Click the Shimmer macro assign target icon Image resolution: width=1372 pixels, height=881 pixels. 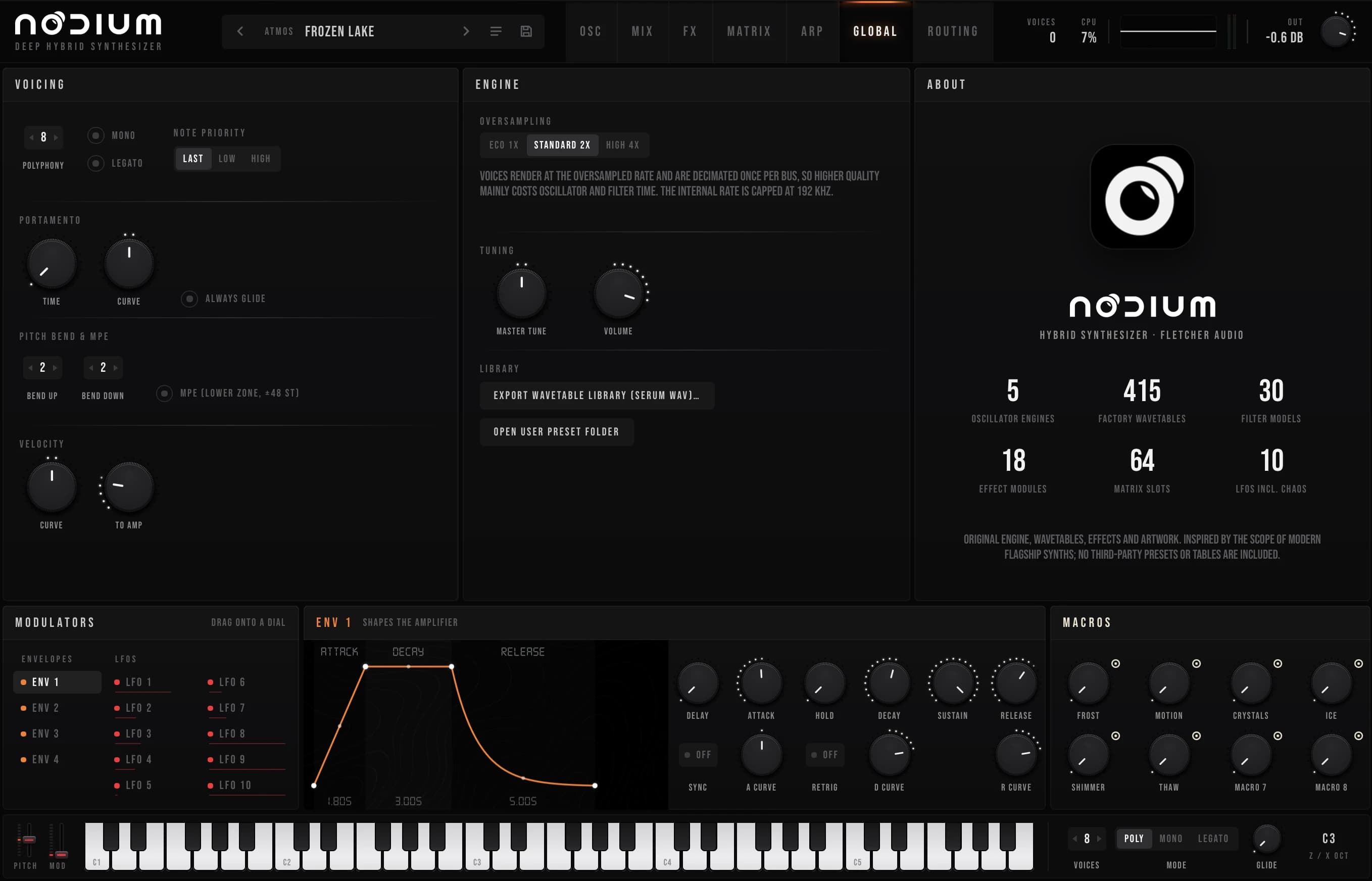tap(1115, 736)
